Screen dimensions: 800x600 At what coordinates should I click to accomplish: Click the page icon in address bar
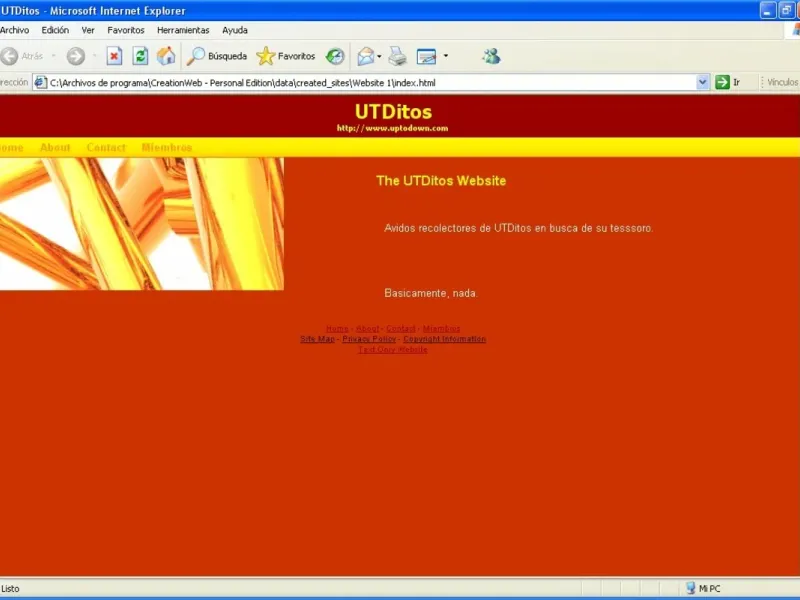tap(41, 82)
